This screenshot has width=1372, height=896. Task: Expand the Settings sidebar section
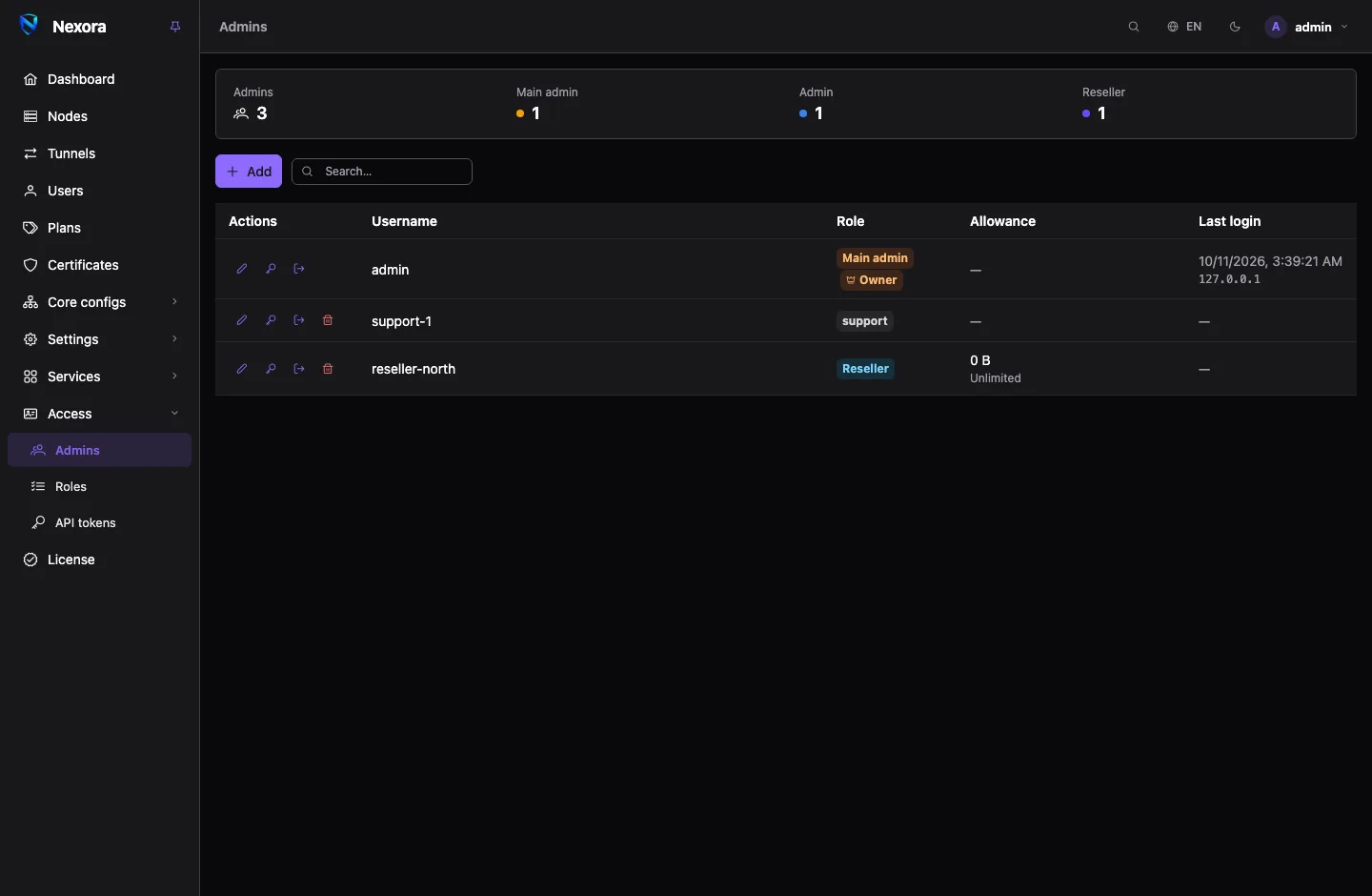click(x=99, y=339)
